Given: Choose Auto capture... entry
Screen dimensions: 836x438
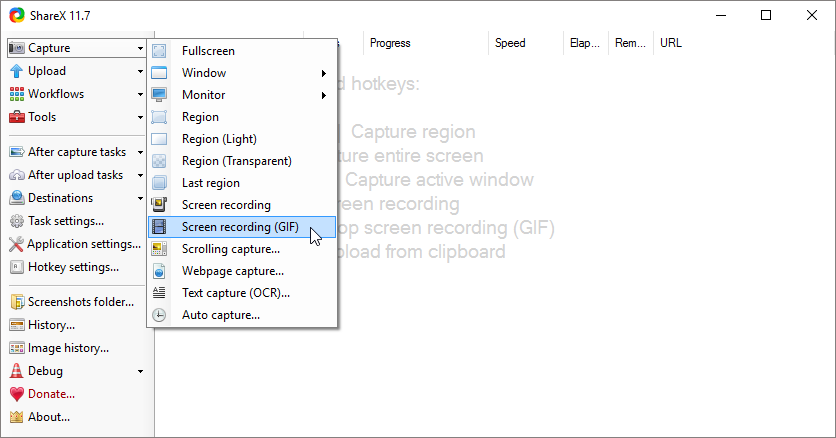Looking at the screenshot, I should coord(242,315).
